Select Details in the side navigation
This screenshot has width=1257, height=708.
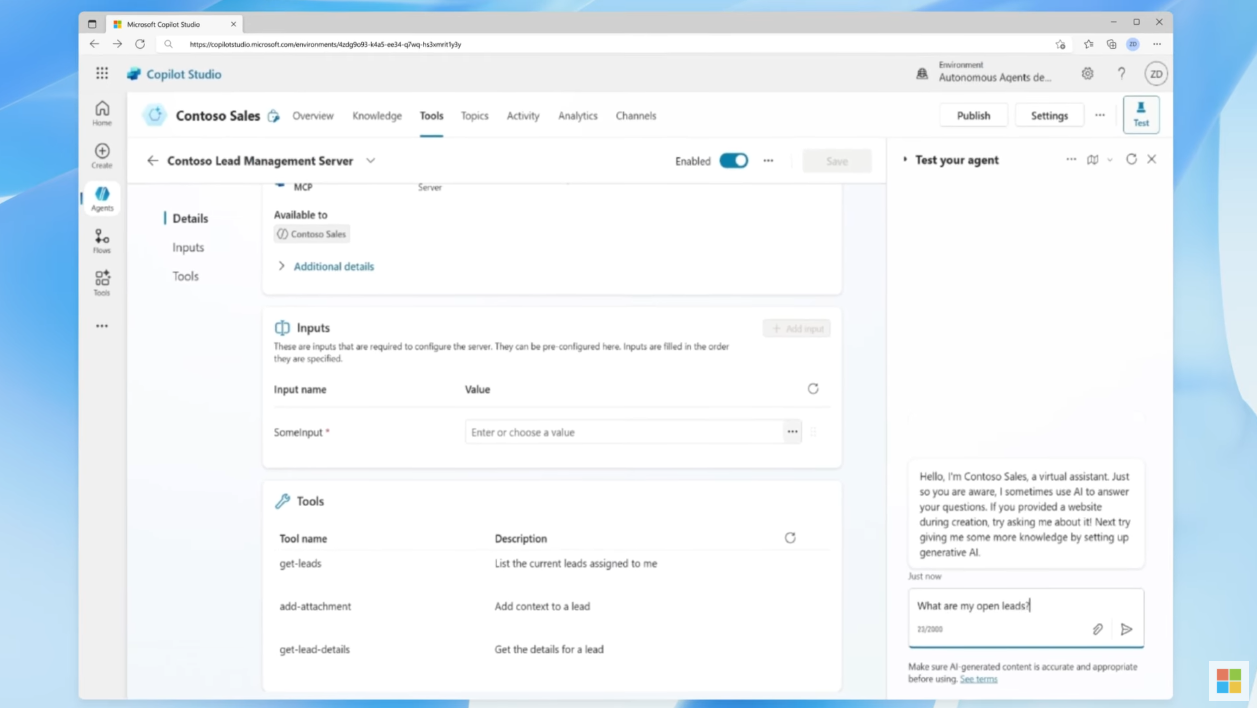190,218
